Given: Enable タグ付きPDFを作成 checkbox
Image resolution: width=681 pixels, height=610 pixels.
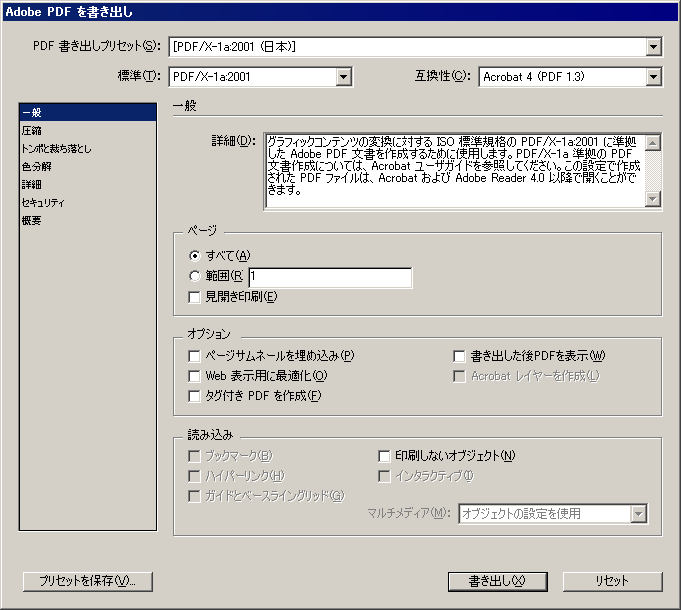Looking at the screenshot, I should tap(195, 396).
